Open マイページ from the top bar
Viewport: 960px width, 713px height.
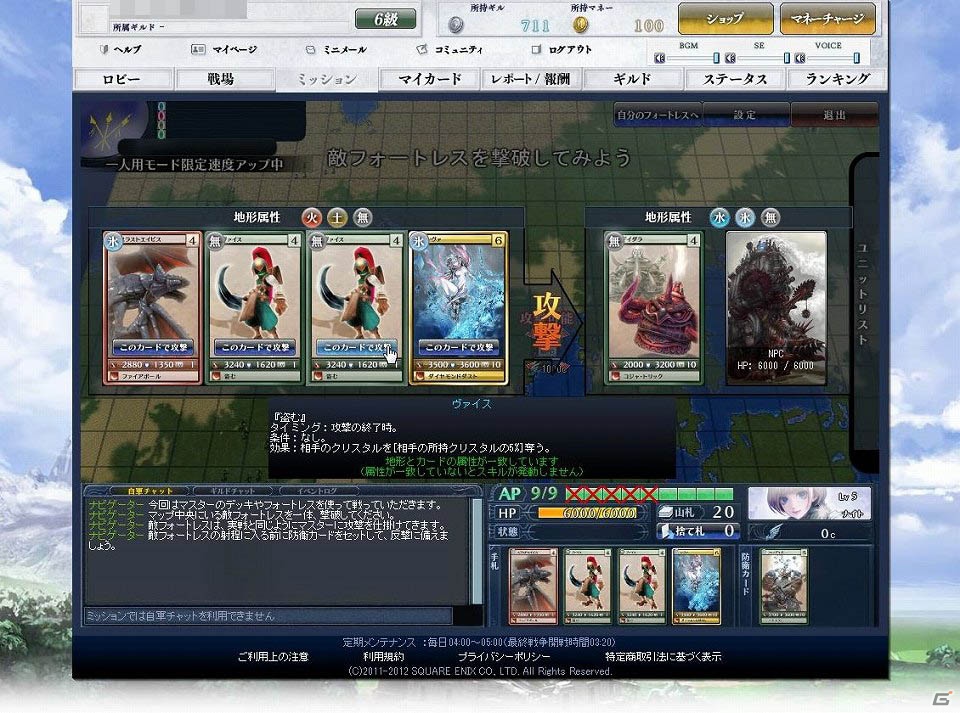[224, 50]
